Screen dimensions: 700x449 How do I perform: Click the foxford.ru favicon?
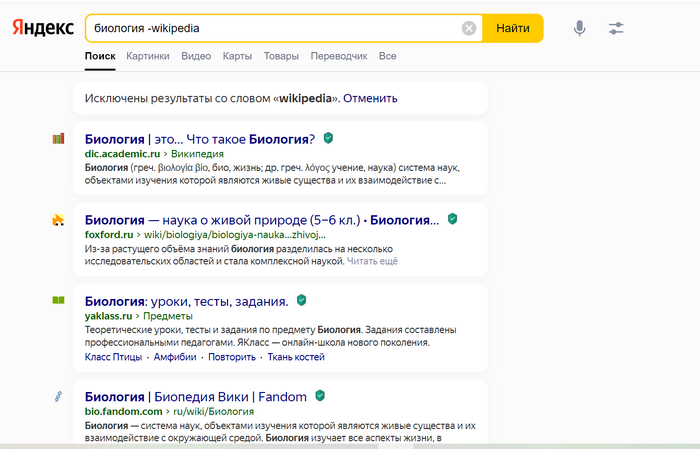tap(58, 220)
